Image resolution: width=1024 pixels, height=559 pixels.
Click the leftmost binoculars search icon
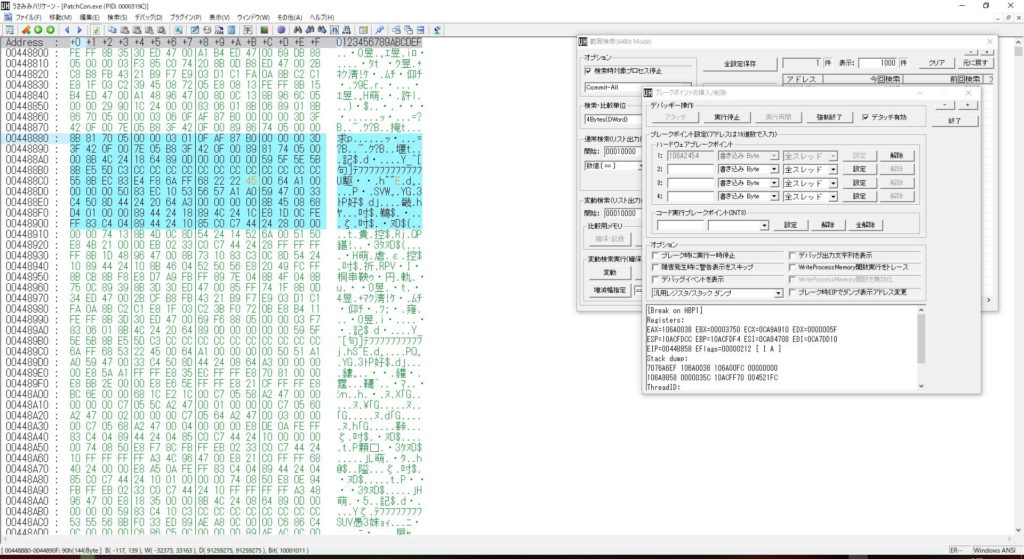tap(298, 30)
